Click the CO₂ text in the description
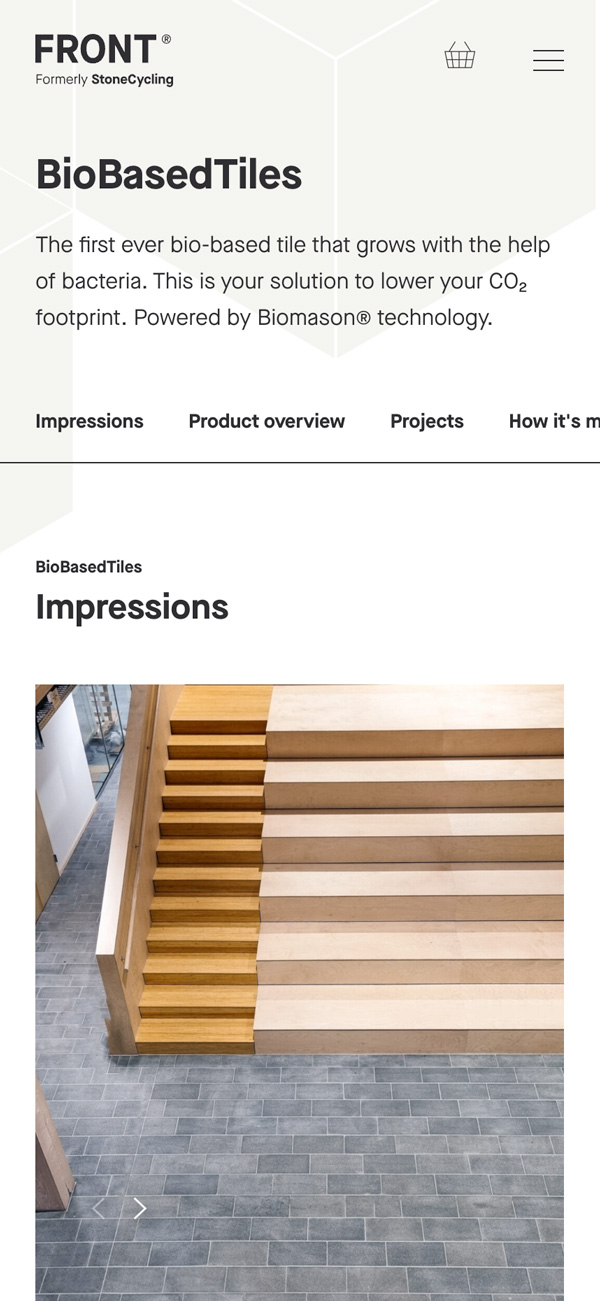Screen dimensions: 600x1301 507,282
